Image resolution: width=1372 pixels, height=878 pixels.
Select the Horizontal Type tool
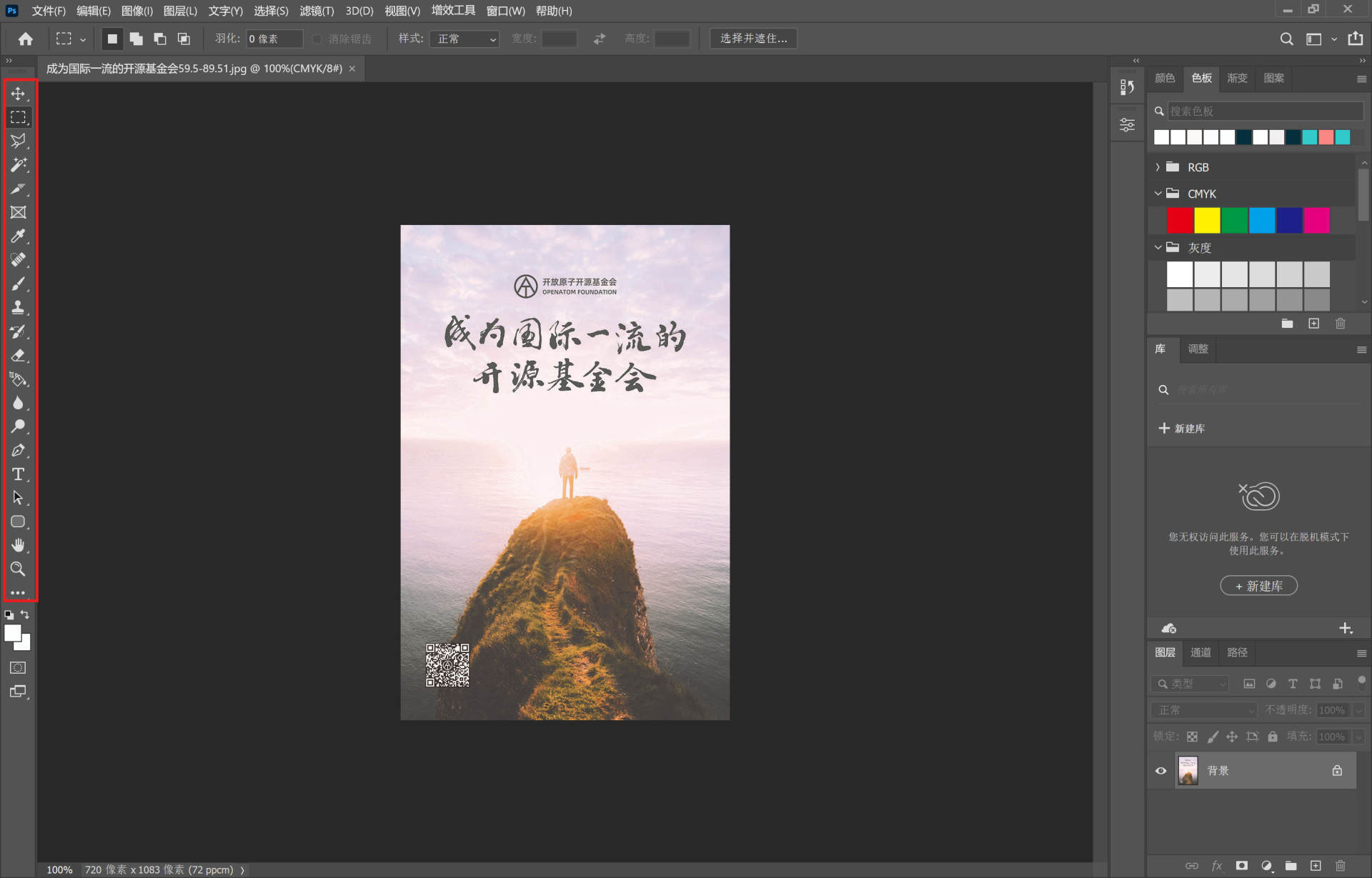pos(18,474)
